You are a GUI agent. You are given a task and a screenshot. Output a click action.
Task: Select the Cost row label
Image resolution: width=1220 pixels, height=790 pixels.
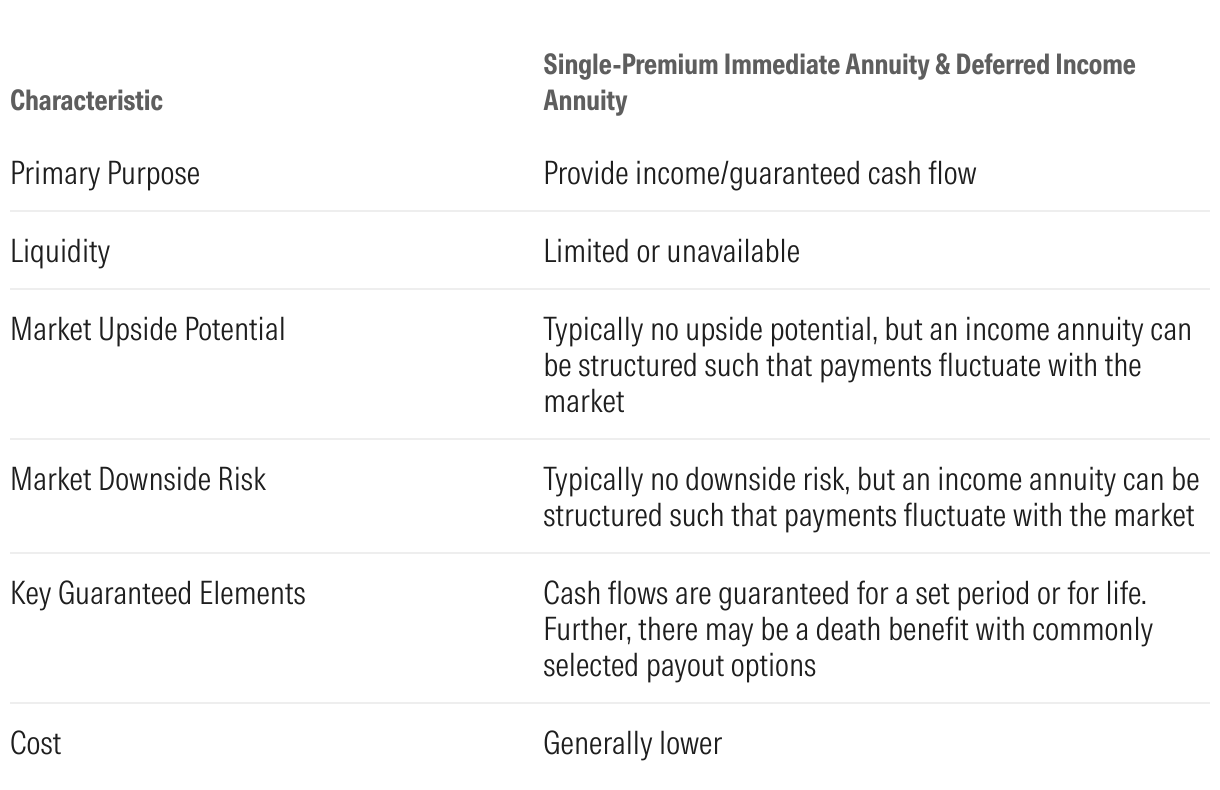pos(36,743)
